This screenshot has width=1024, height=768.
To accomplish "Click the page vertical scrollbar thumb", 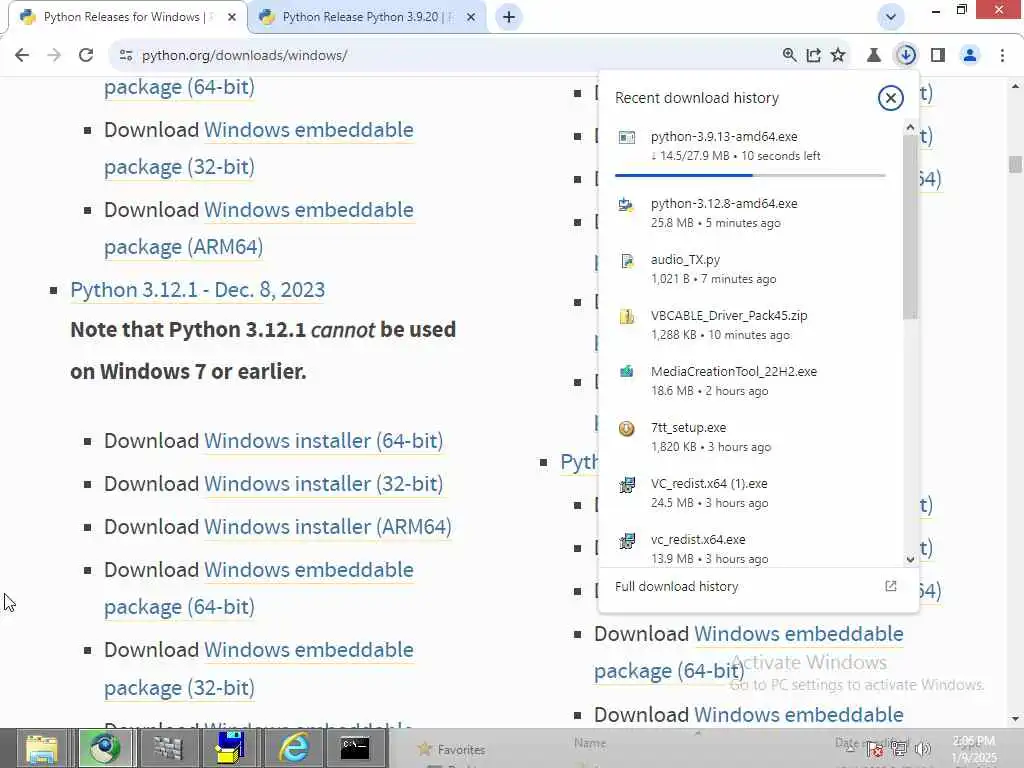I will 1014,164.
